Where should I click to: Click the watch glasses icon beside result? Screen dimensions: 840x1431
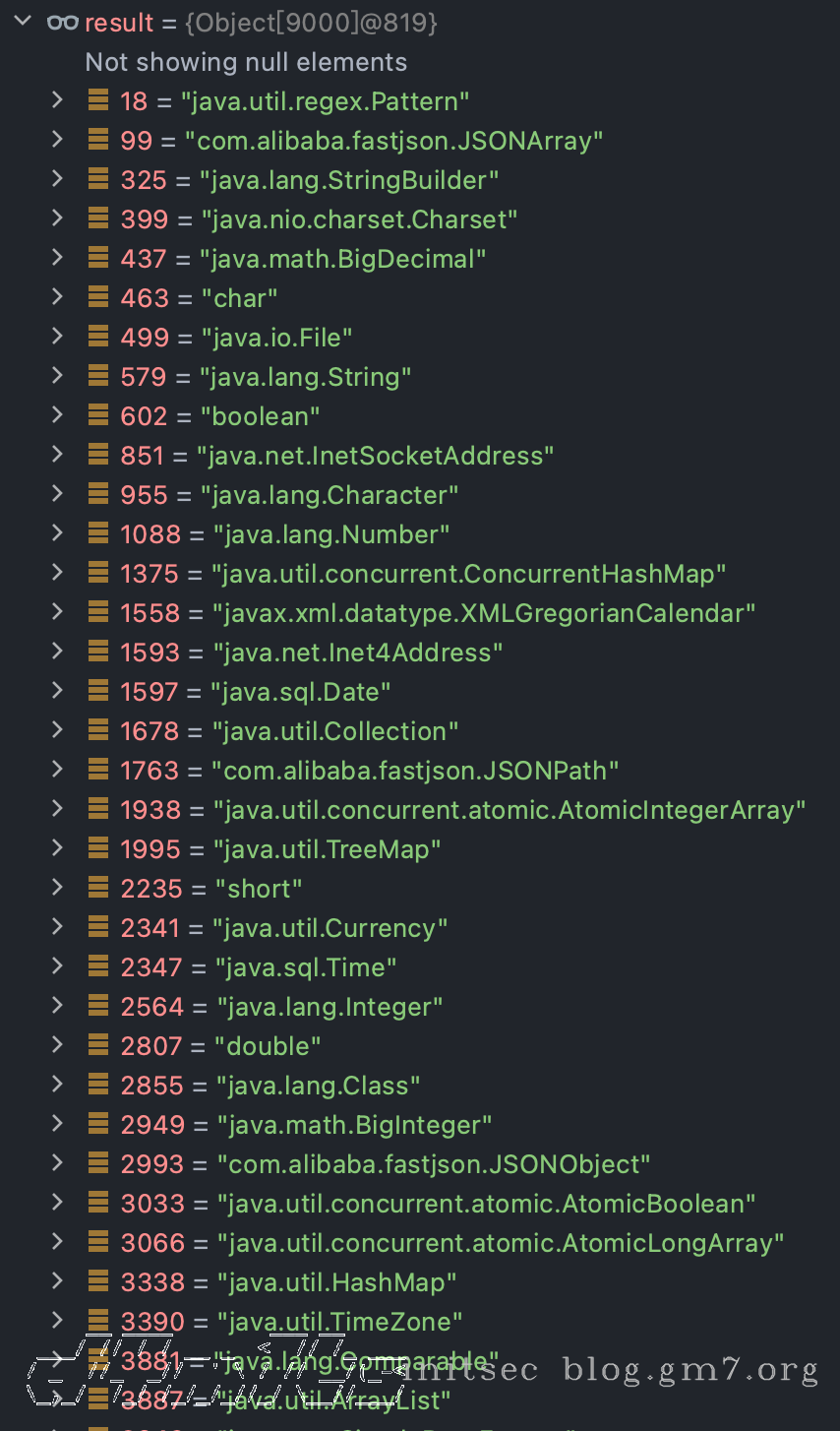[63, 22]
